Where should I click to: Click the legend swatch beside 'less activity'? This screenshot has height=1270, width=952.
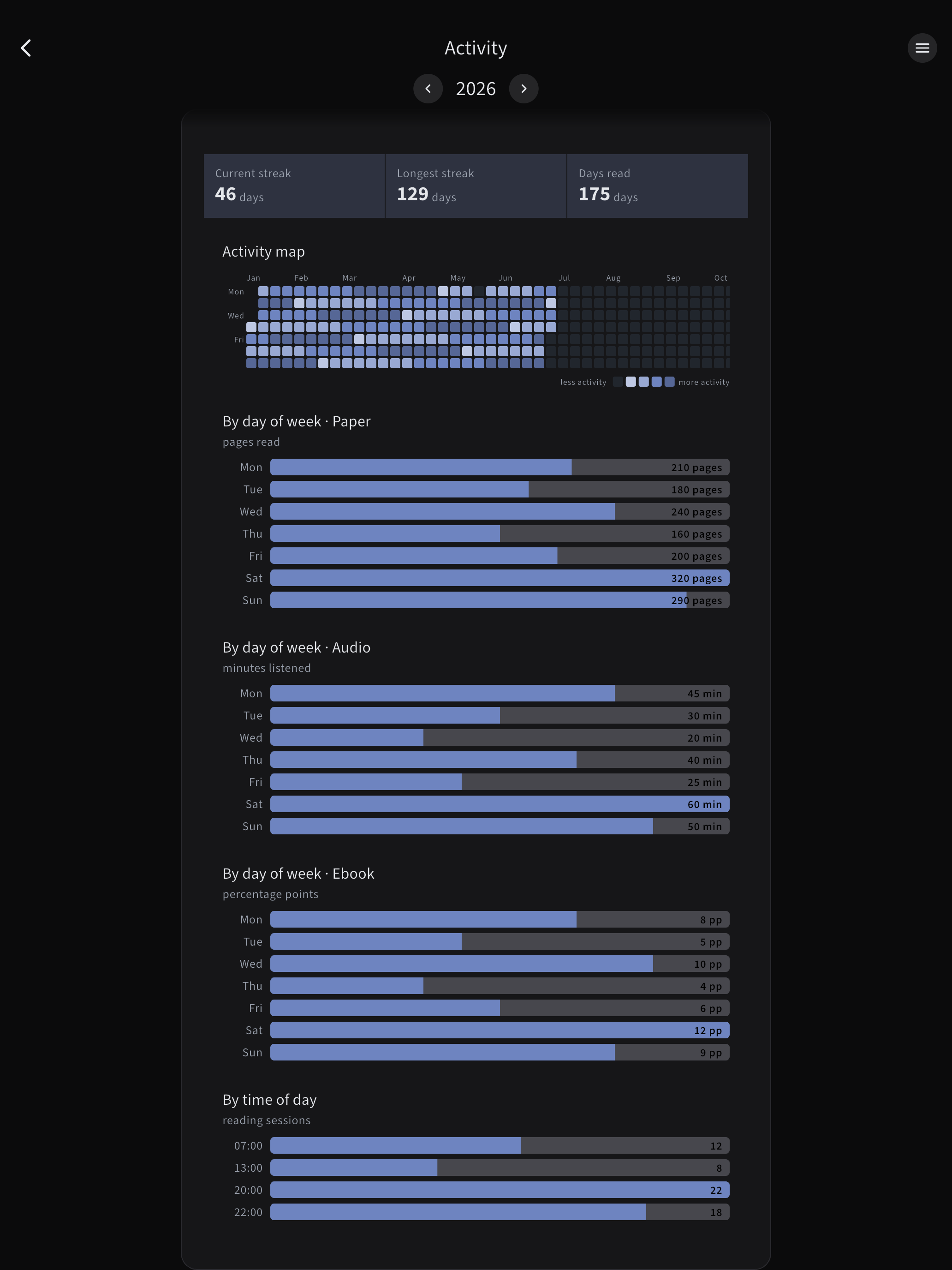(x=618, y=382)
